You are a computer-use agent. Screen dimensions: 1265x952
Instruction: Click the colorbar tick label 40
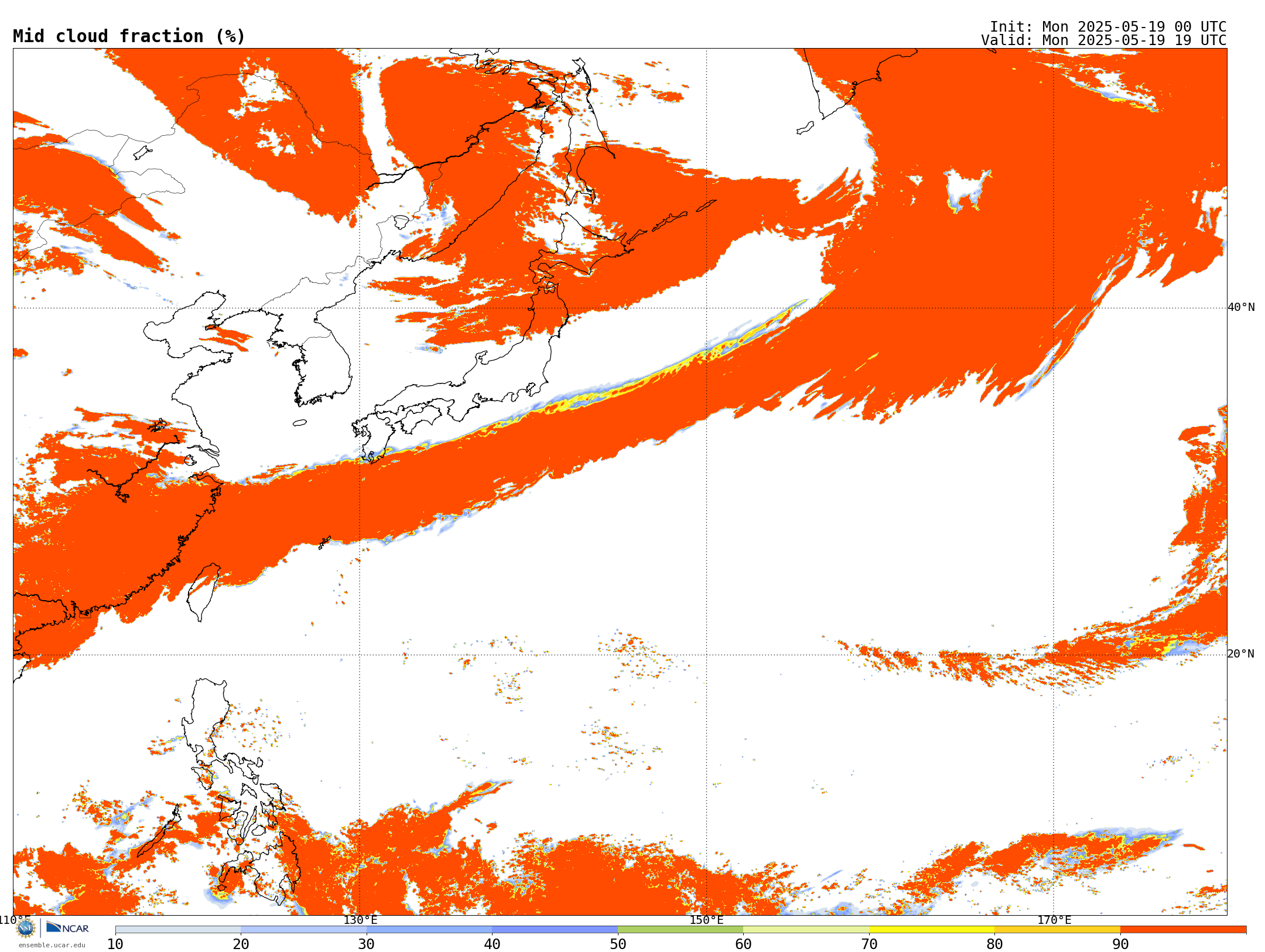(493, 944)
